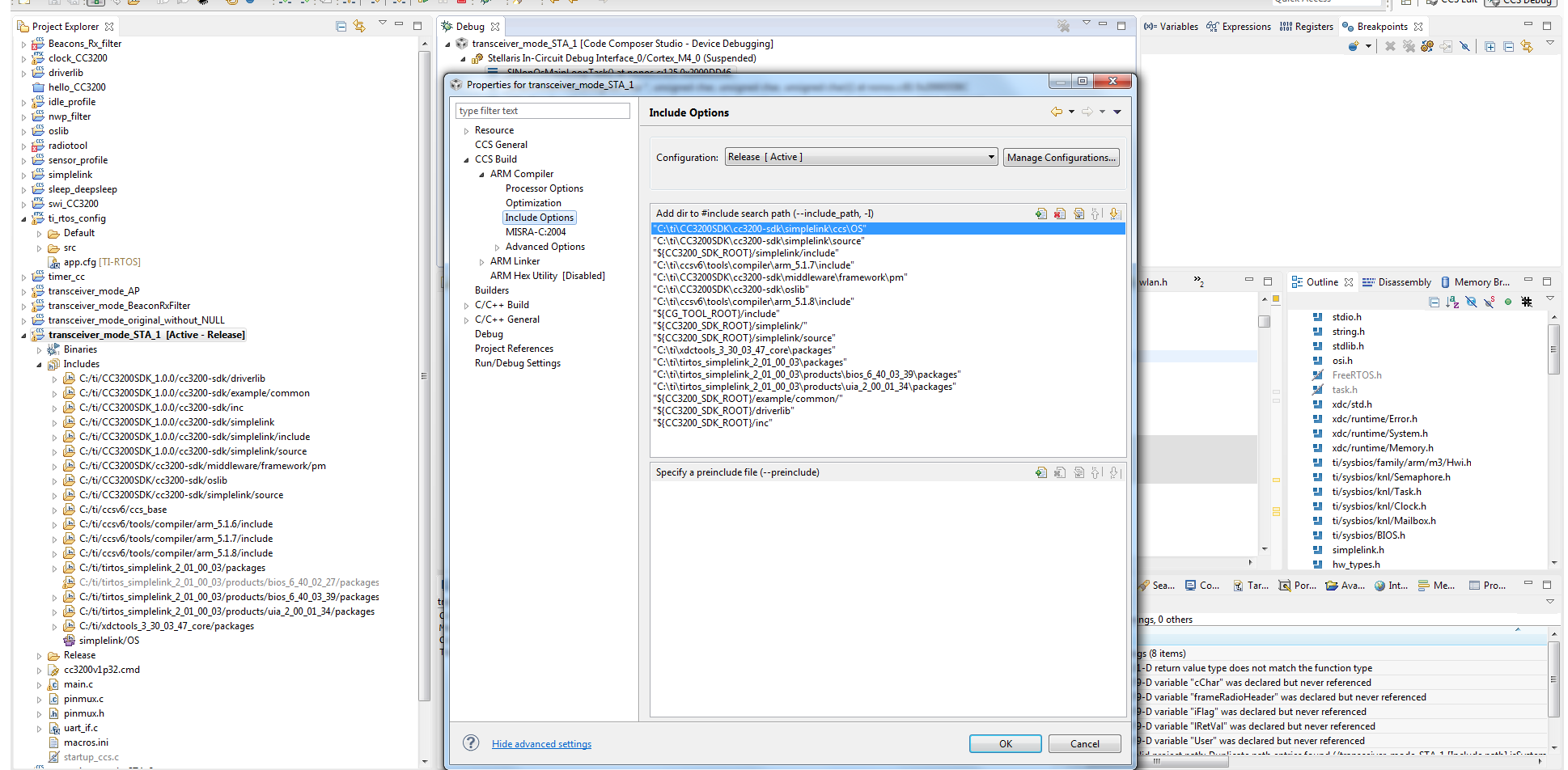Viewport: 1568px width, 770px height.
Task: Collapse all in the Outline view
Action: tap(1435, 302)
